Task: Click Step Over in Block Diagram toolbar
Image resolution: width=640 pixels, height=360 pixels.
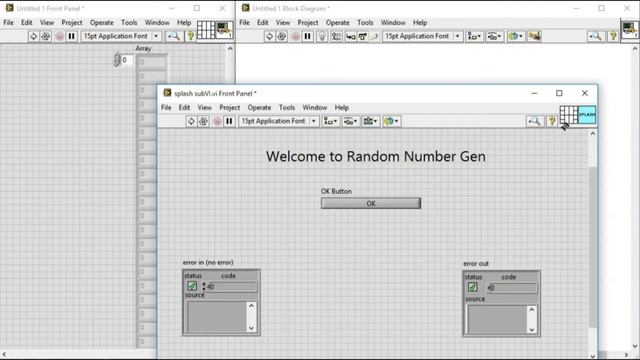Action: [x=363, y=36]
